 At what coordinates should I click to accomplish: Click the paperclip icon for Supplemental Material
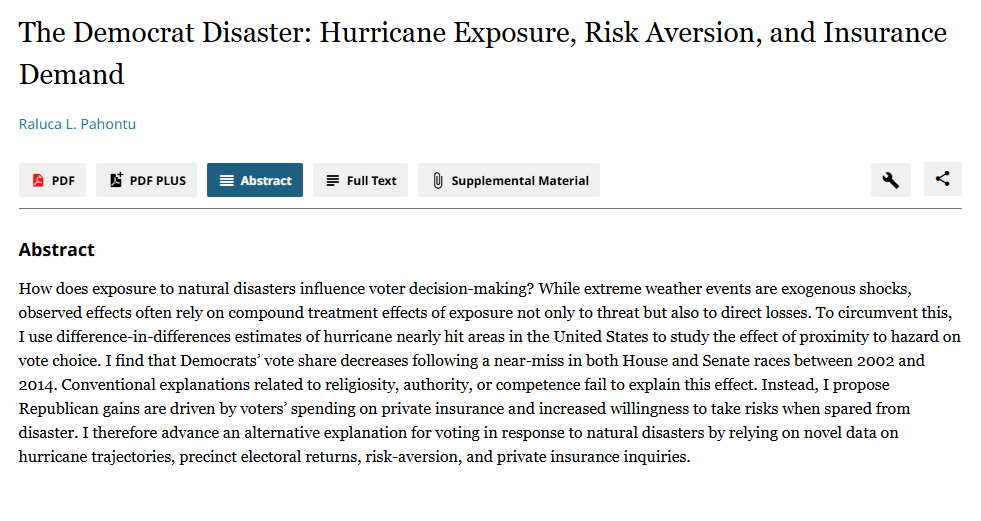point(437,181)
